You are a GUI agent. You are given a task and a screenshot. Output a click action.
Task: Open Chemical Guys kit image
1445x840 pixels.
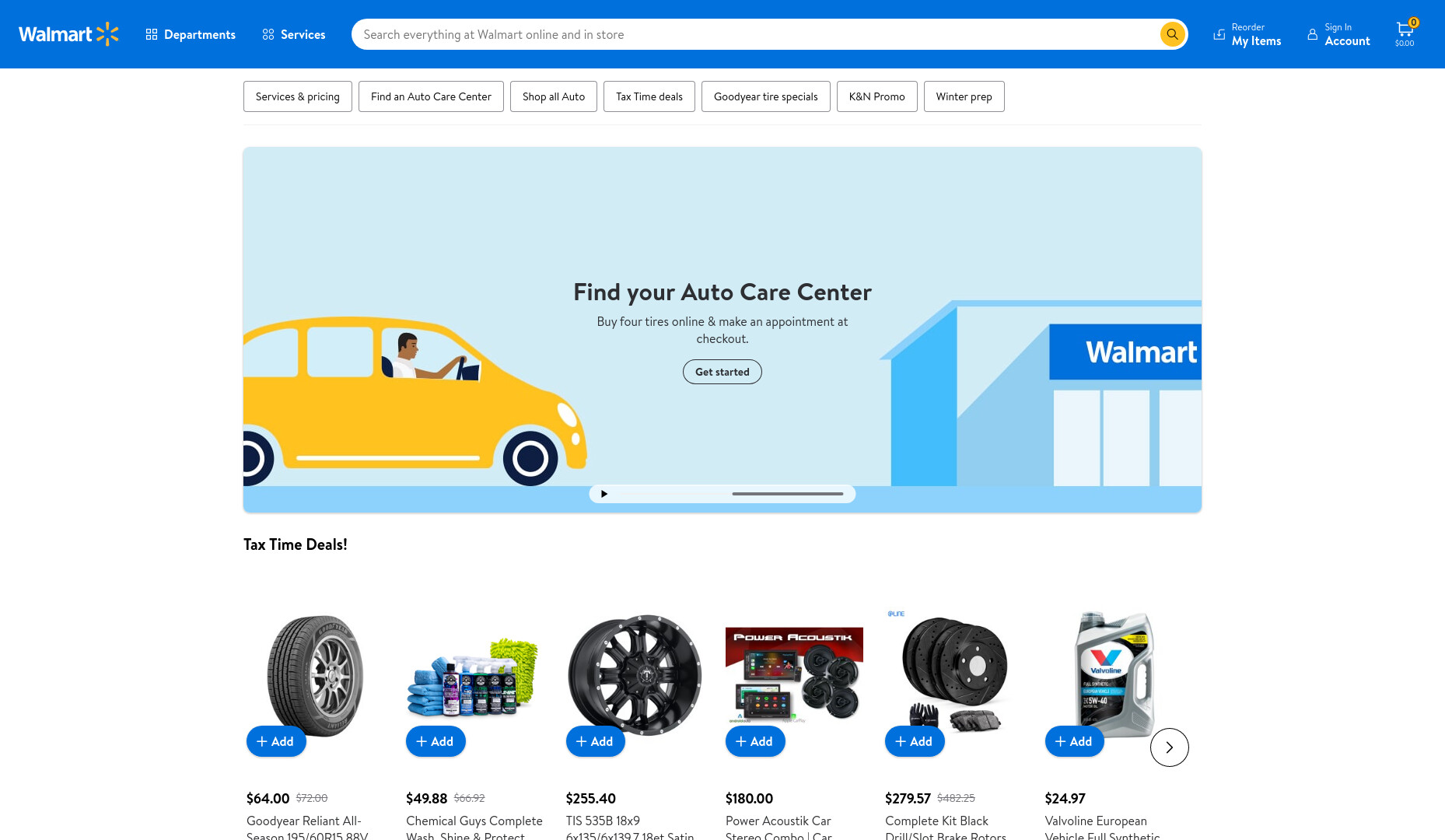click(x=474, y=675)
